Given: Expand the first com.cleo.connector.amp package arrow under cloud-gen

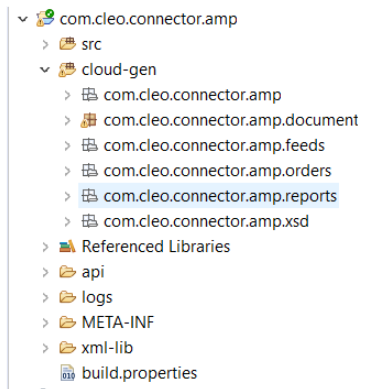Looking at the screenshot, I should tap(68, 95).
